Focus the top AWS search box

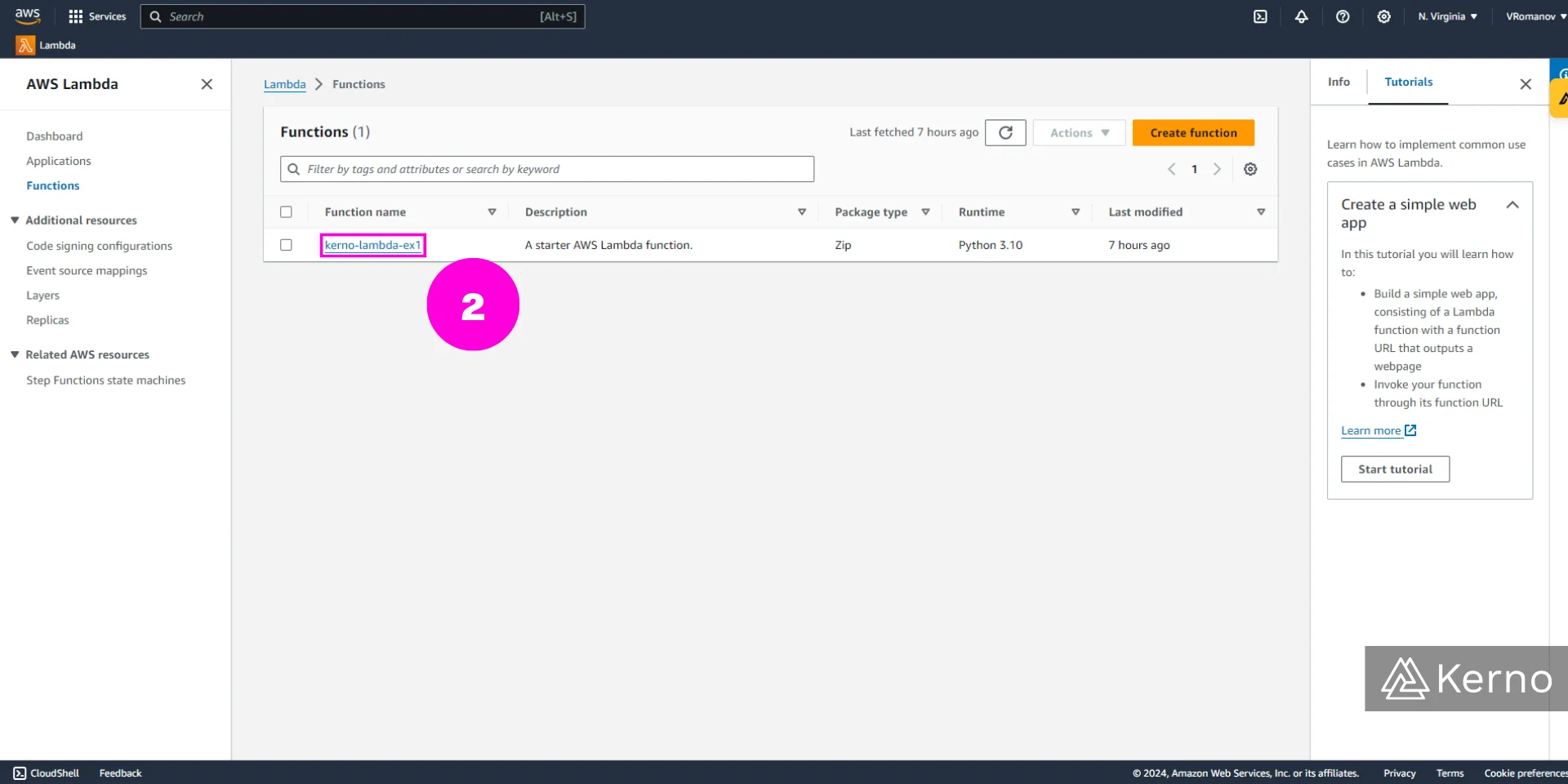click(x=363, y=16)
